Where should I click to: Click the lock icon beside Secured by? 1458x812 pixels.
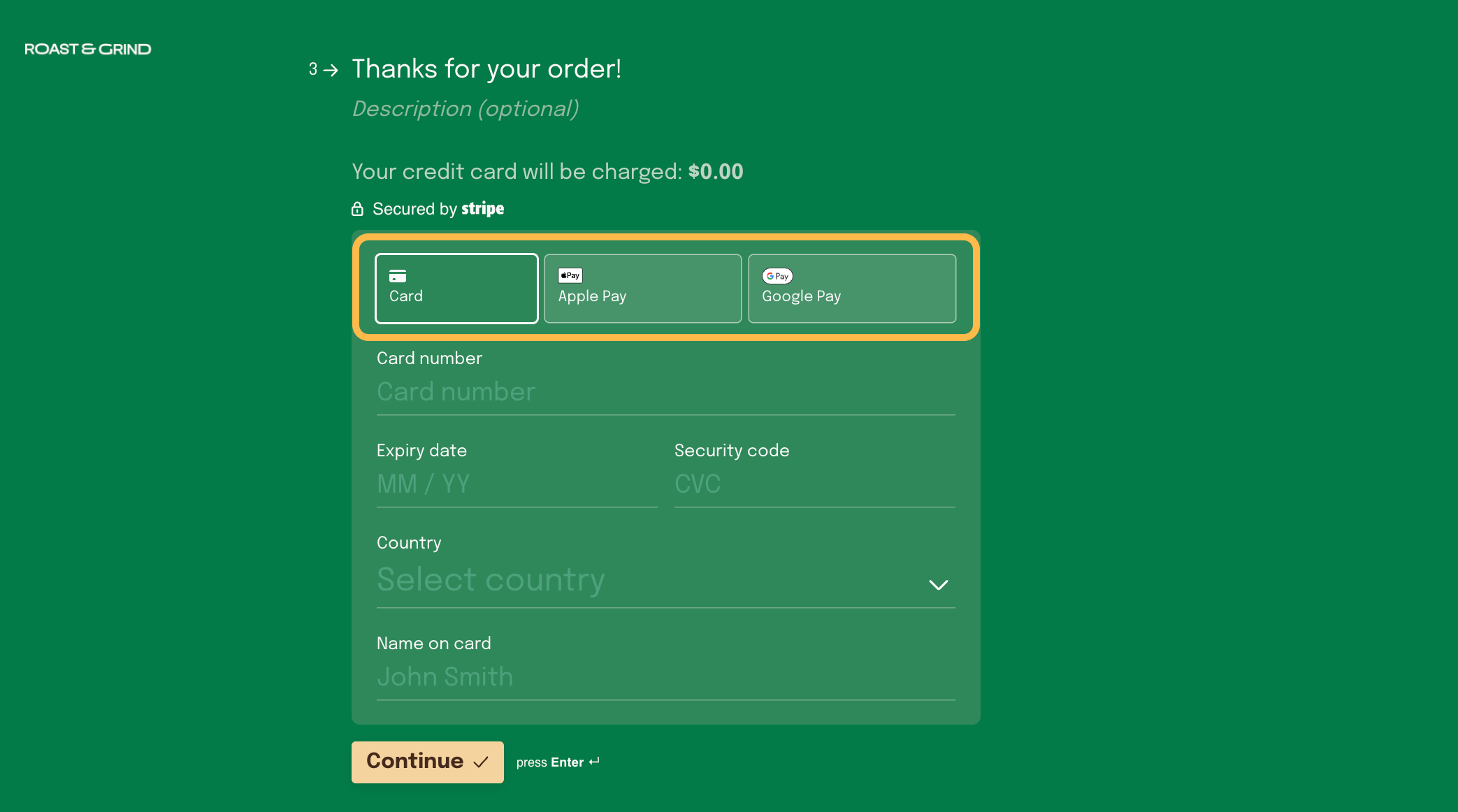point(357,209)
